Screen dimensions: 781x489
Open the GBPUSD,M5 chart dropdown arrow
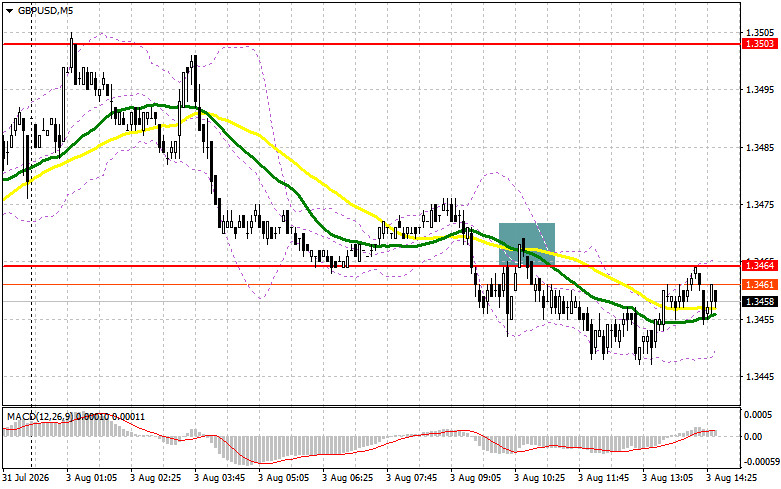coord(9,10)
